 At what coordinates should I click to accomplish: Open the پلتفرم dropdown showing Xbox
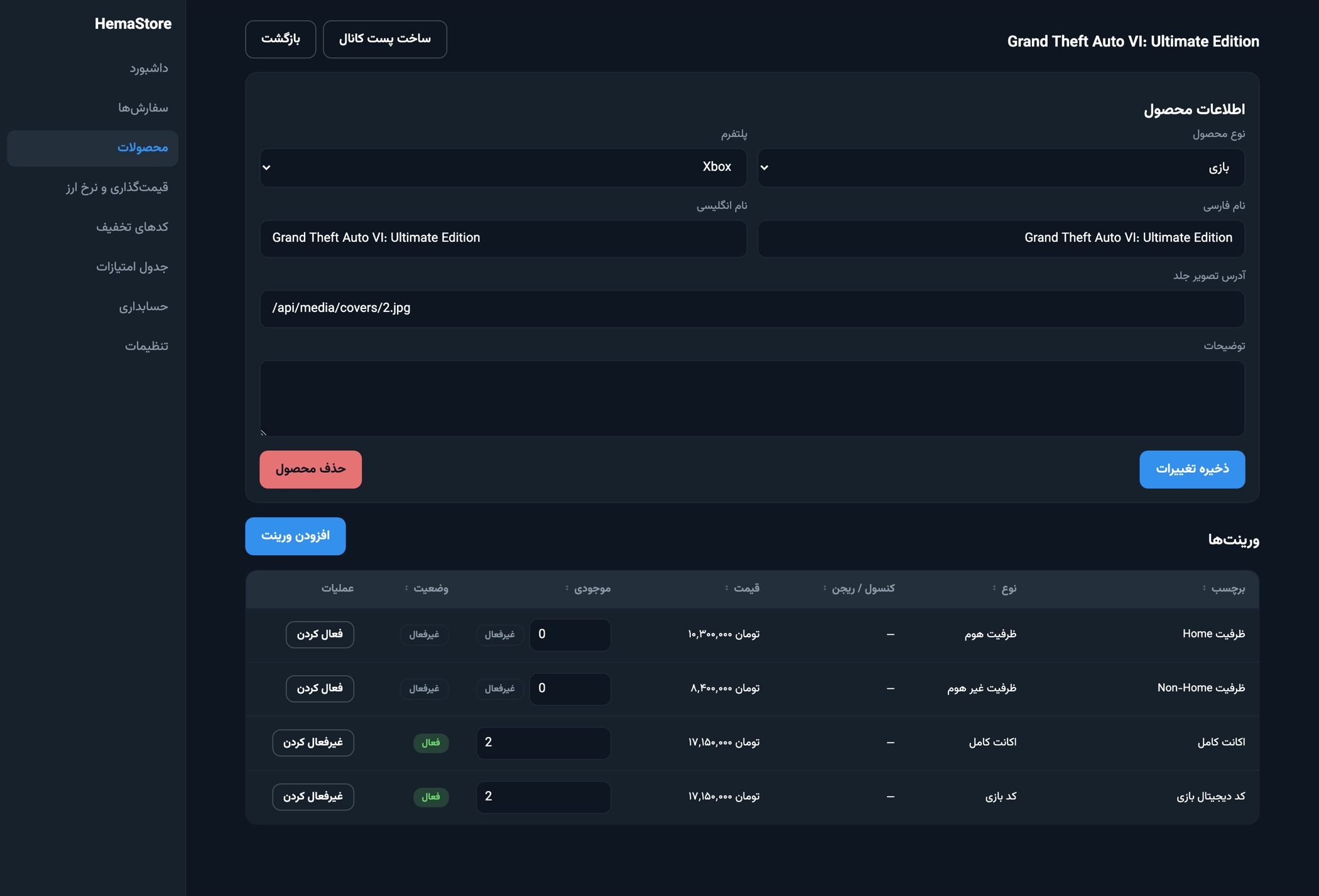tap(503, 168)
